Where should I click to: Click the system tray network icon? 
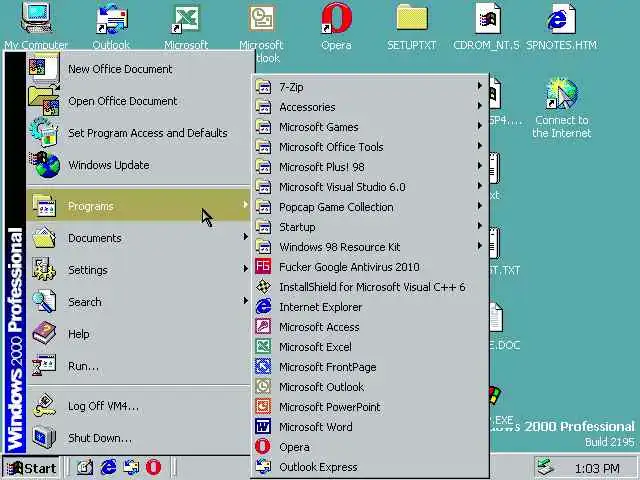pyautogui.click(x=545, y=468)
